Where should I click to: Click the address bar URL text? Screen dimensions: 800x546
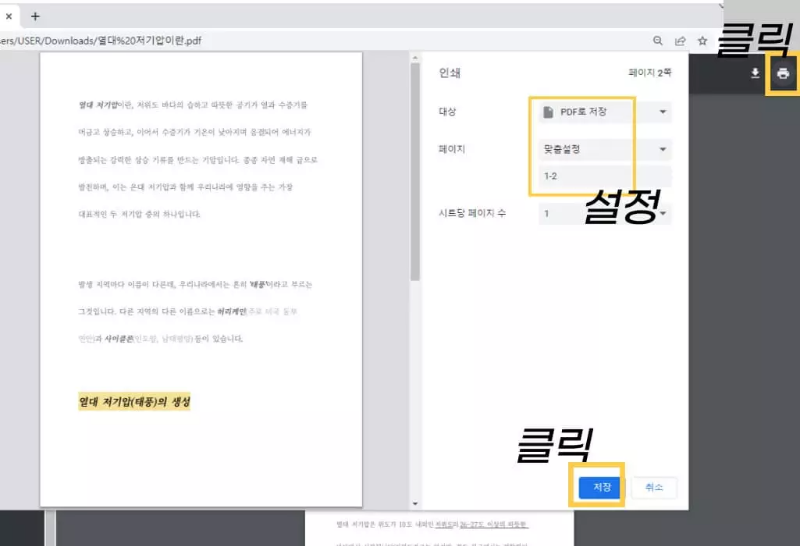tap(101, 41)
